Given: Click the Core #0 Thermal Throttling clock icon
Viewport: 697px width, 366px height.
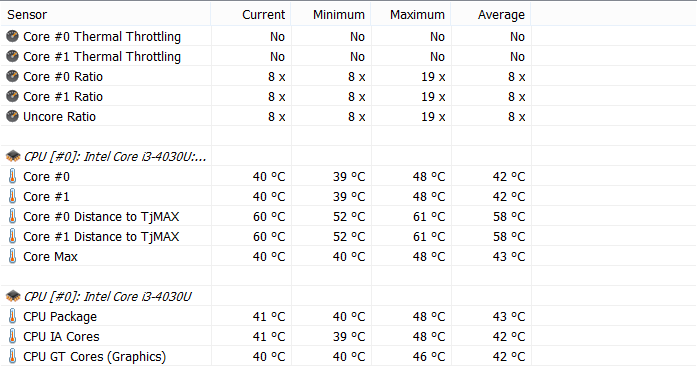Looking at the screenshot, I should tap(12, 36).
